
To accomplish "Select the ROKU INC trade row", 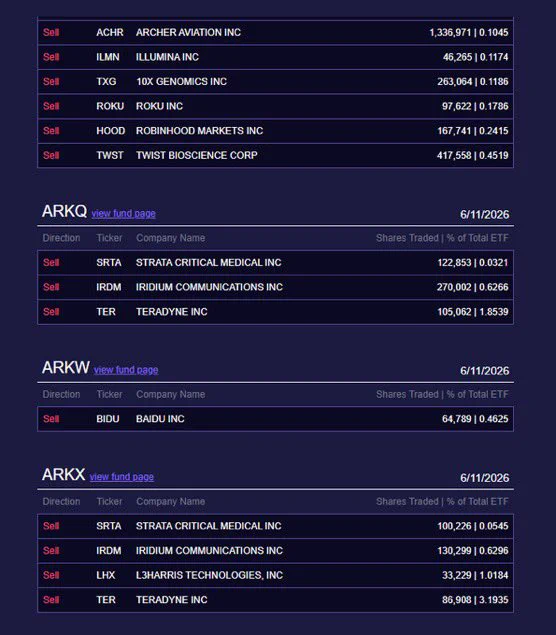I will [275, 106].
